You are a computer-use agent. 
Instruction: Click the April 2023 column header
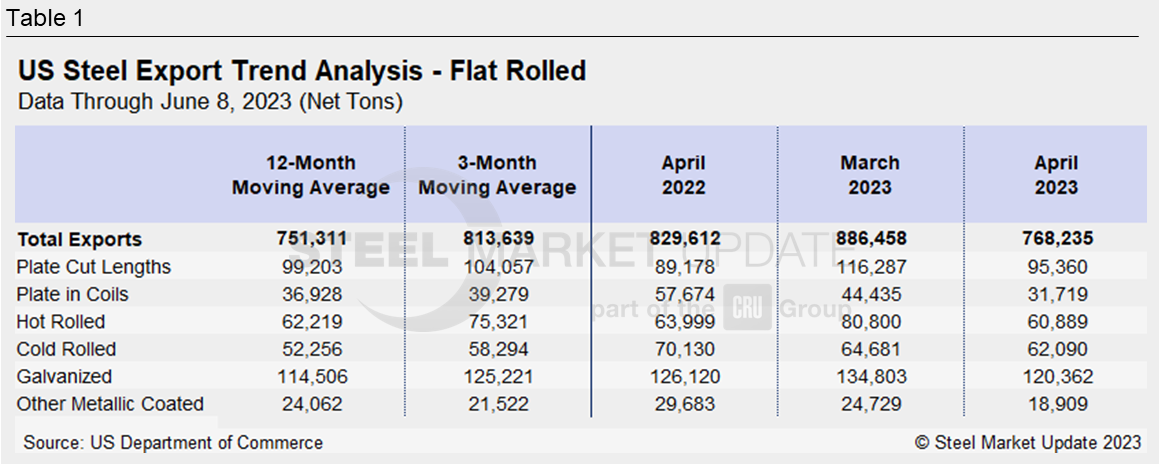(1056, 175)
